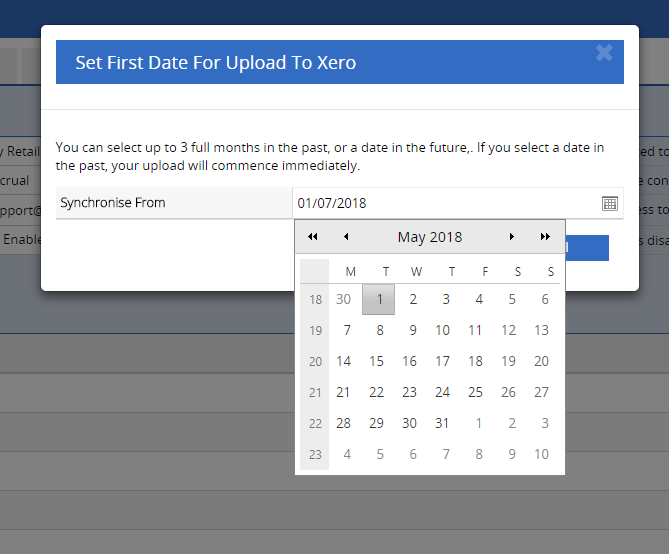Choose May 30 in week 22 row

tap(411, 423)
